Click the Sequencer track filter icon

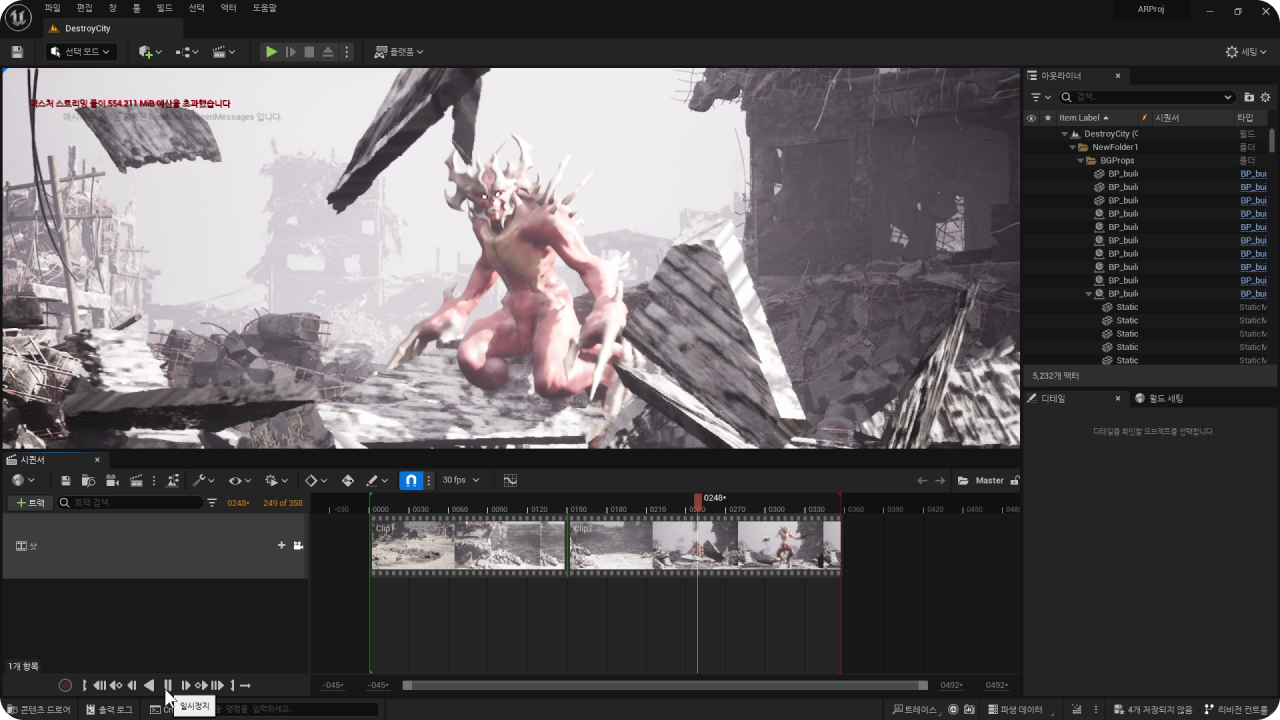pyautogui.click(x=212, y=503)
